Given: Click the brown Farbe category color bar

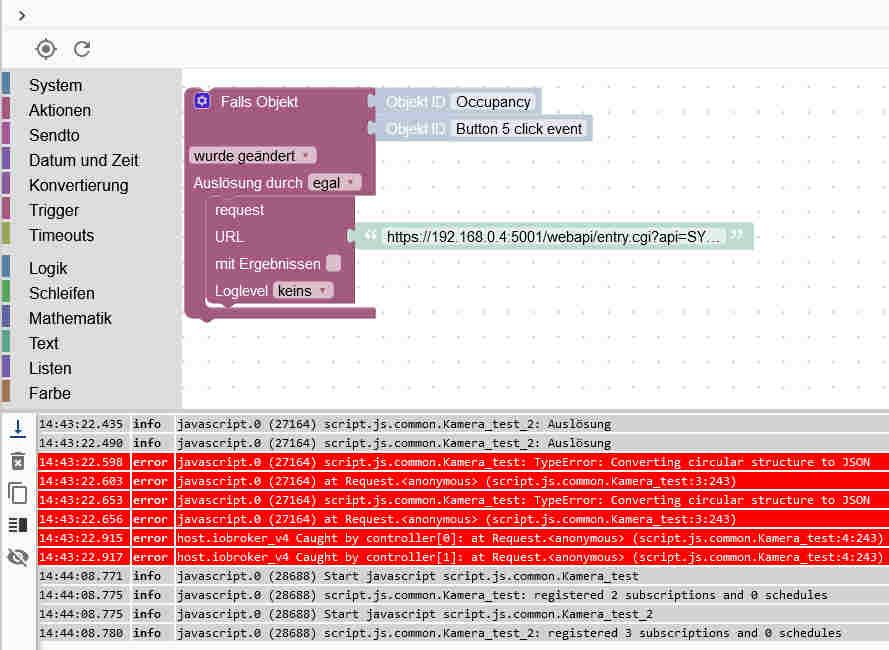Looking at the screenshot, I should (x=6, y=392).
